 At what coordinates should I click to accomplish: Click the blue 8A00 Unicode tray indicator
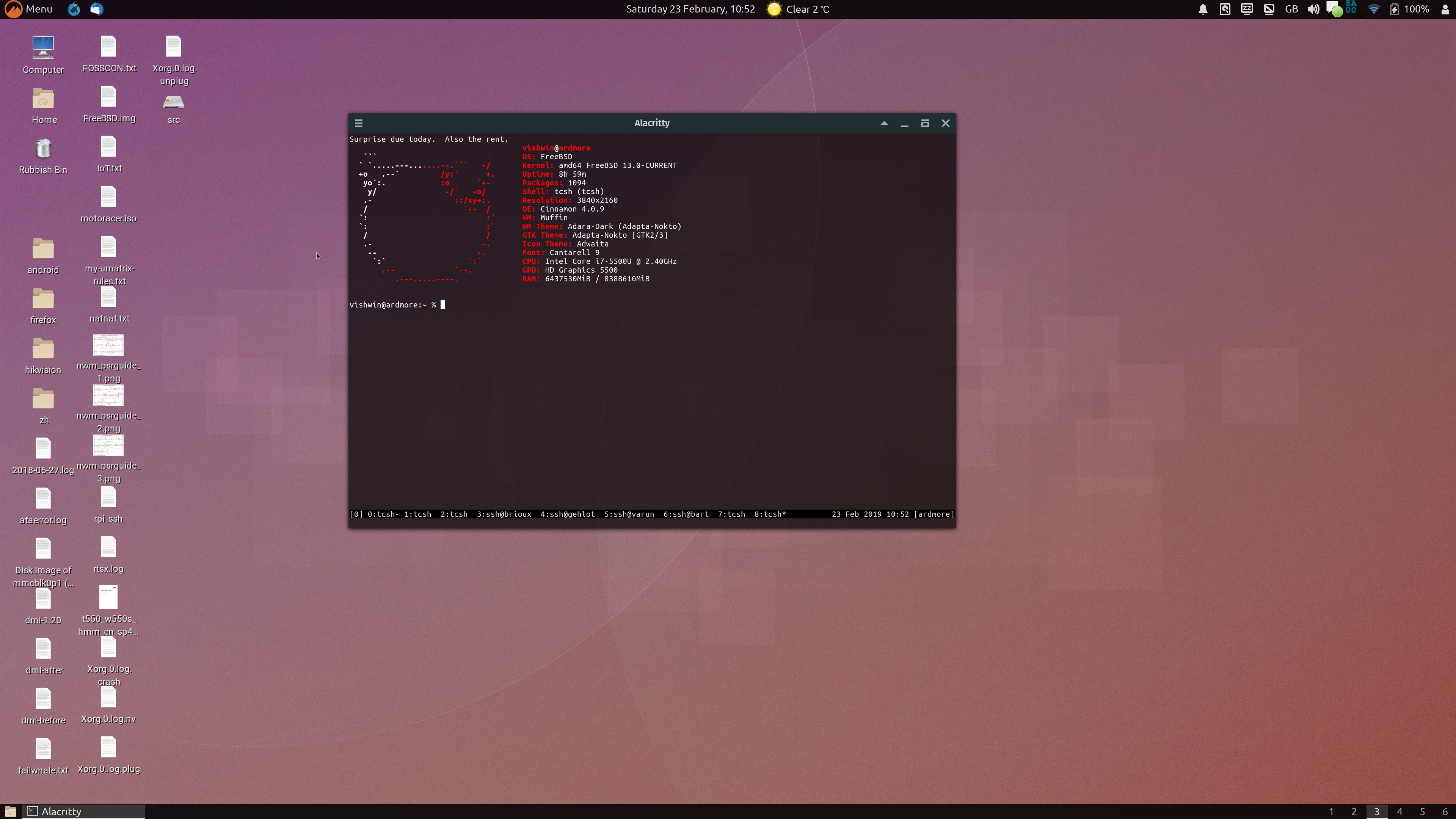[x=1351, y=8]
